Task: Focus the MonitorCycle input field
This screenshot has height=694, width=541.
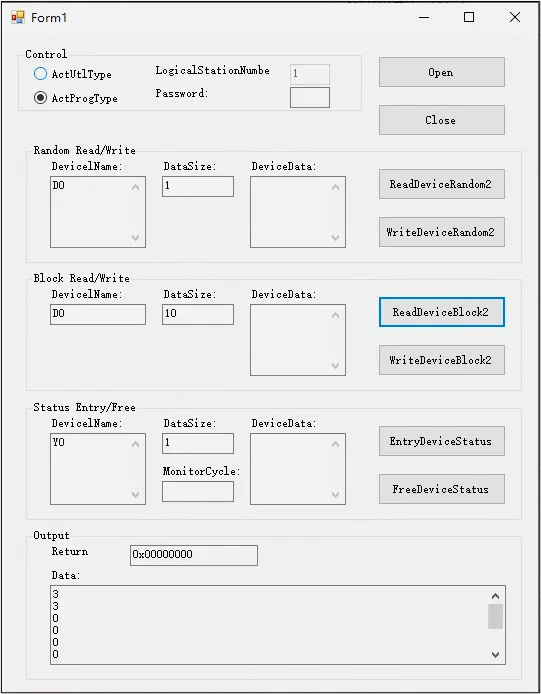Action: pyautogui.click(x=197, y=491)
